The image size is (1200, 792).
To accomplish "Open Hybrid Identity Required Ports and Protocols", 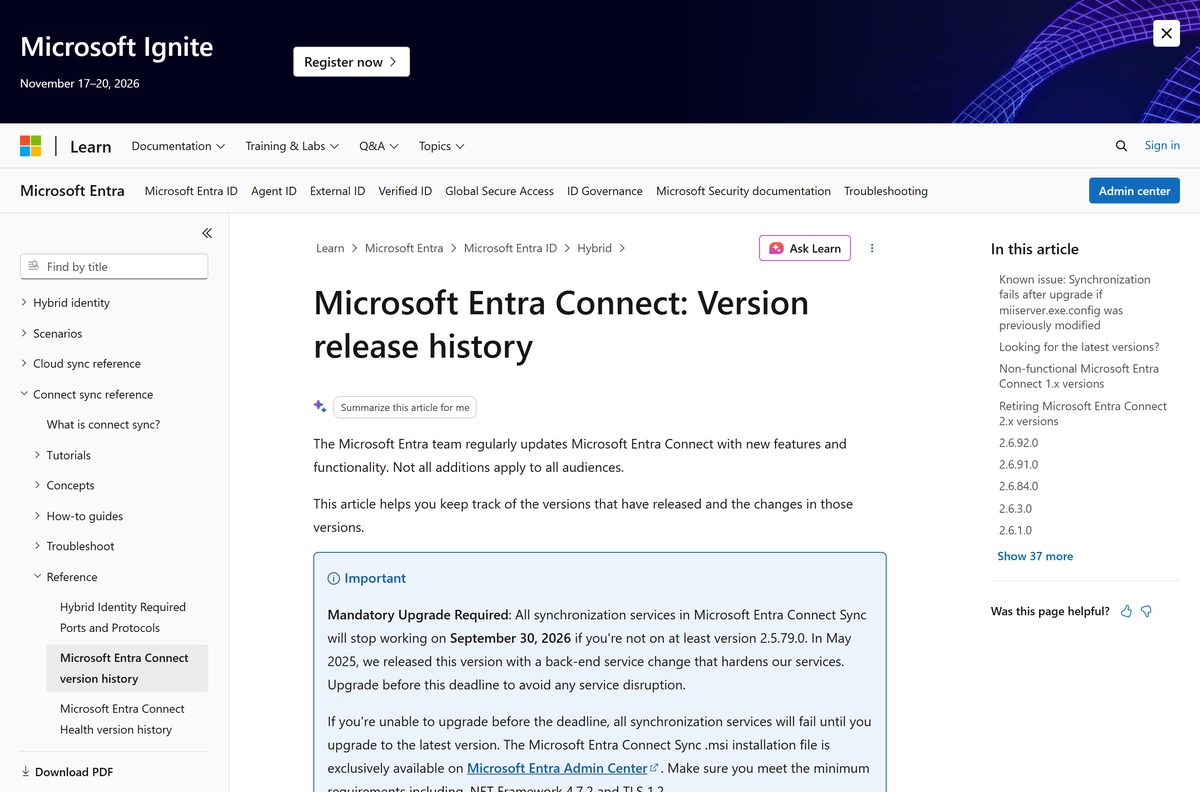I will [x=123, y=617].
